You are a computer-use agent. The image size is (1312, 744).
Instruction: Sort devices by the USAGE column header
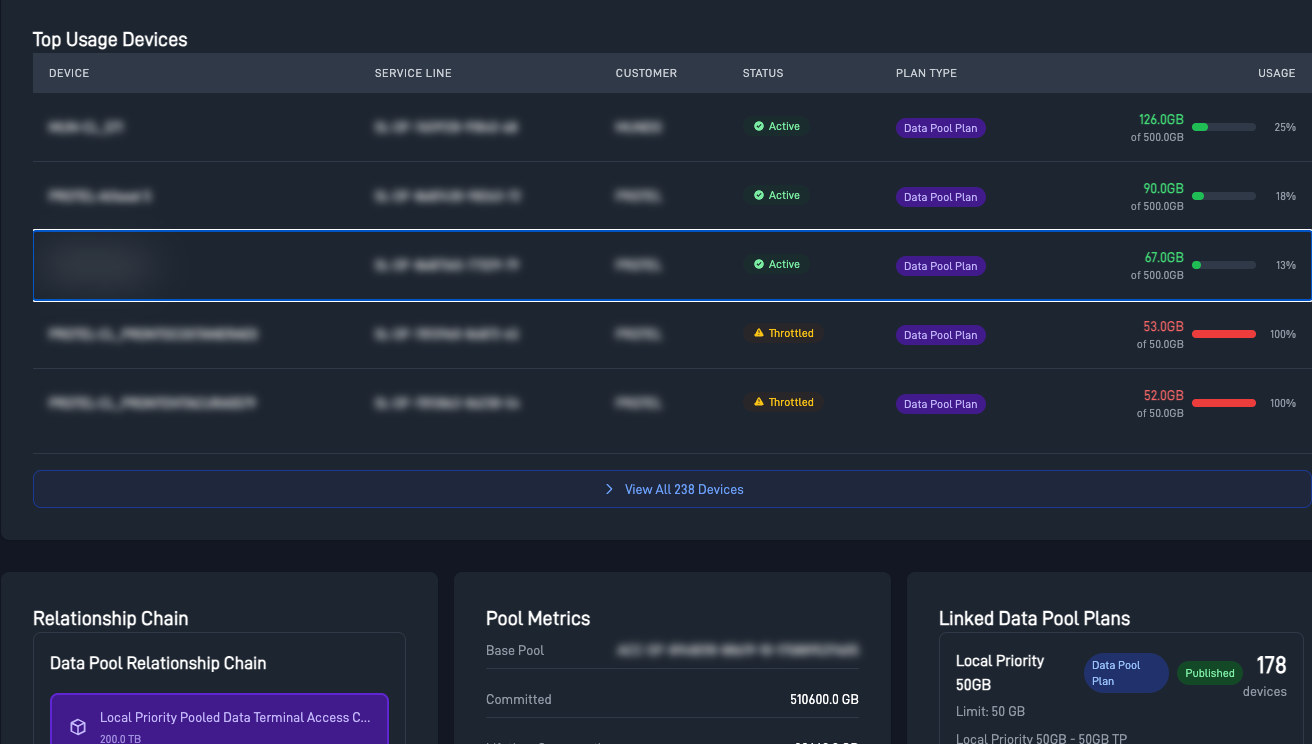[1276, 73]
